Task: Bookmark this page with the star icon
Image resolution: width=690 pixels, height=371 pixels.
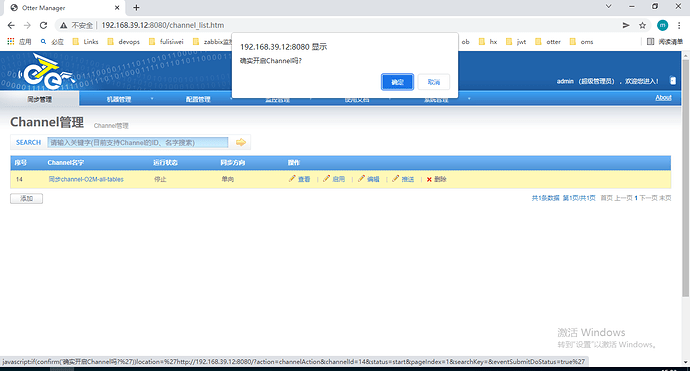Action: click(x=642, y=25)
